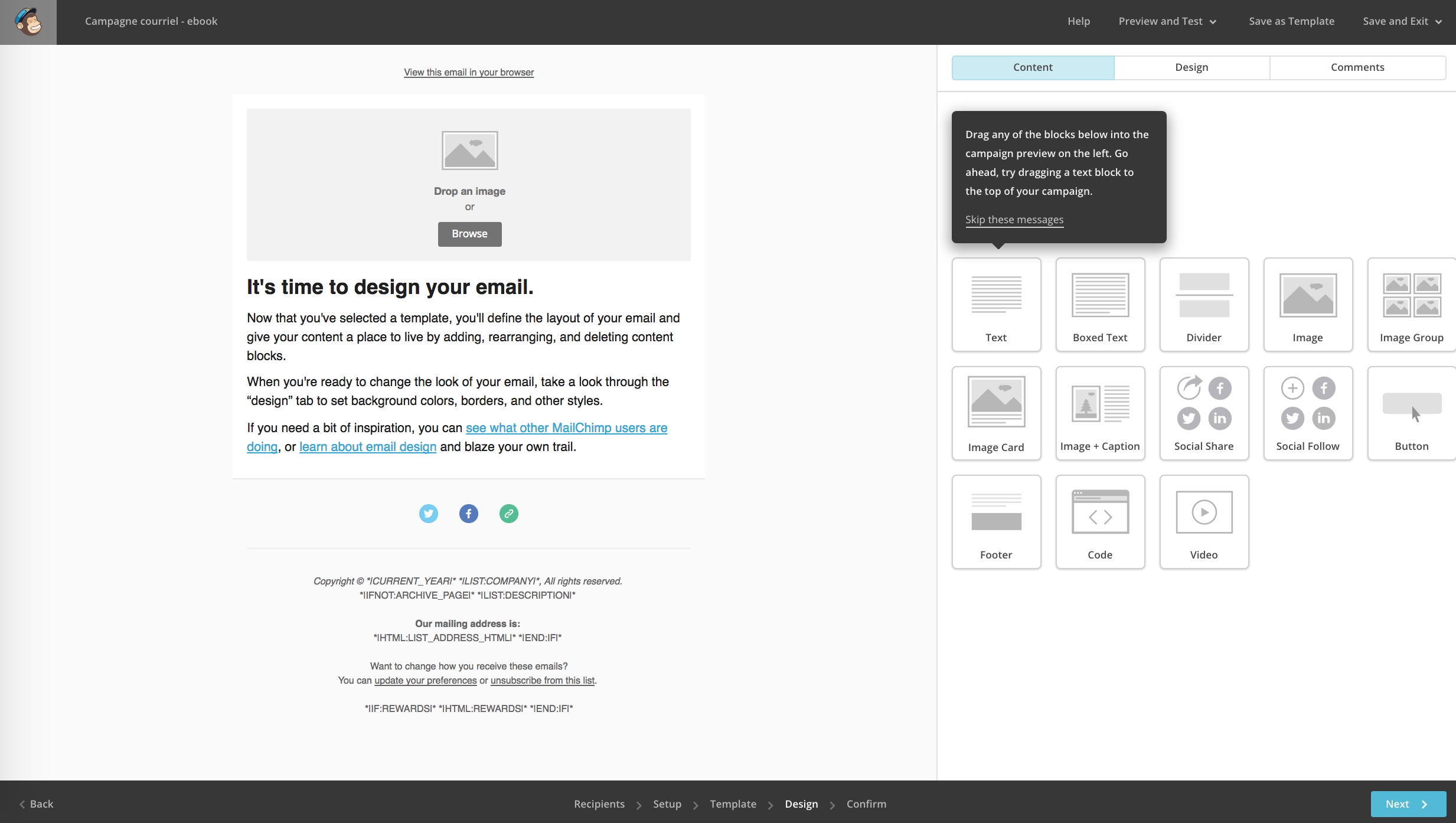Go to the Setup step
Image resolution: width=1456 pixels, height=823 pixels.
667,804
